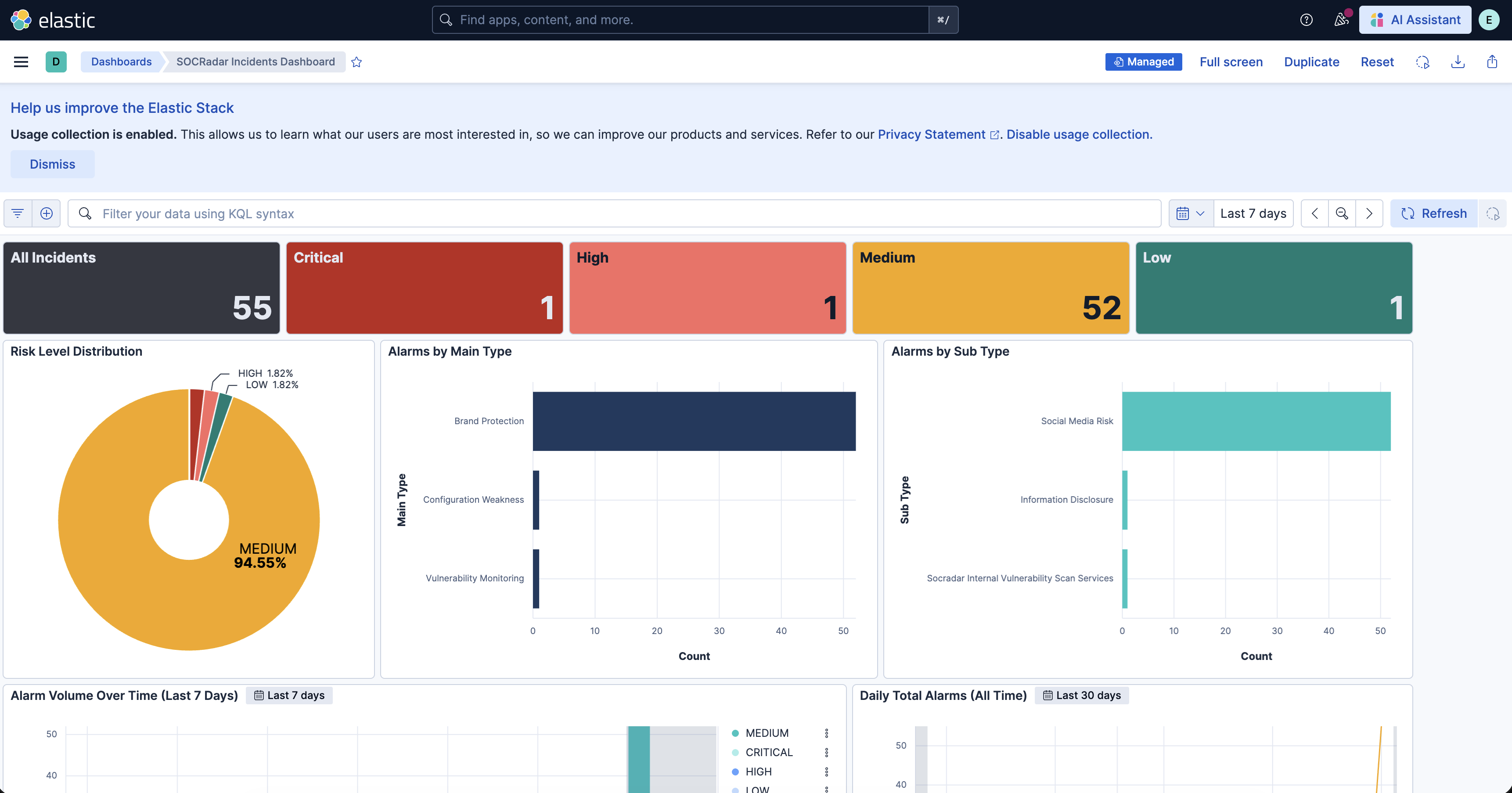Refresh the dashboard data
The width and height of the screenshot is (1512, 793).
tap(1434, 214)
